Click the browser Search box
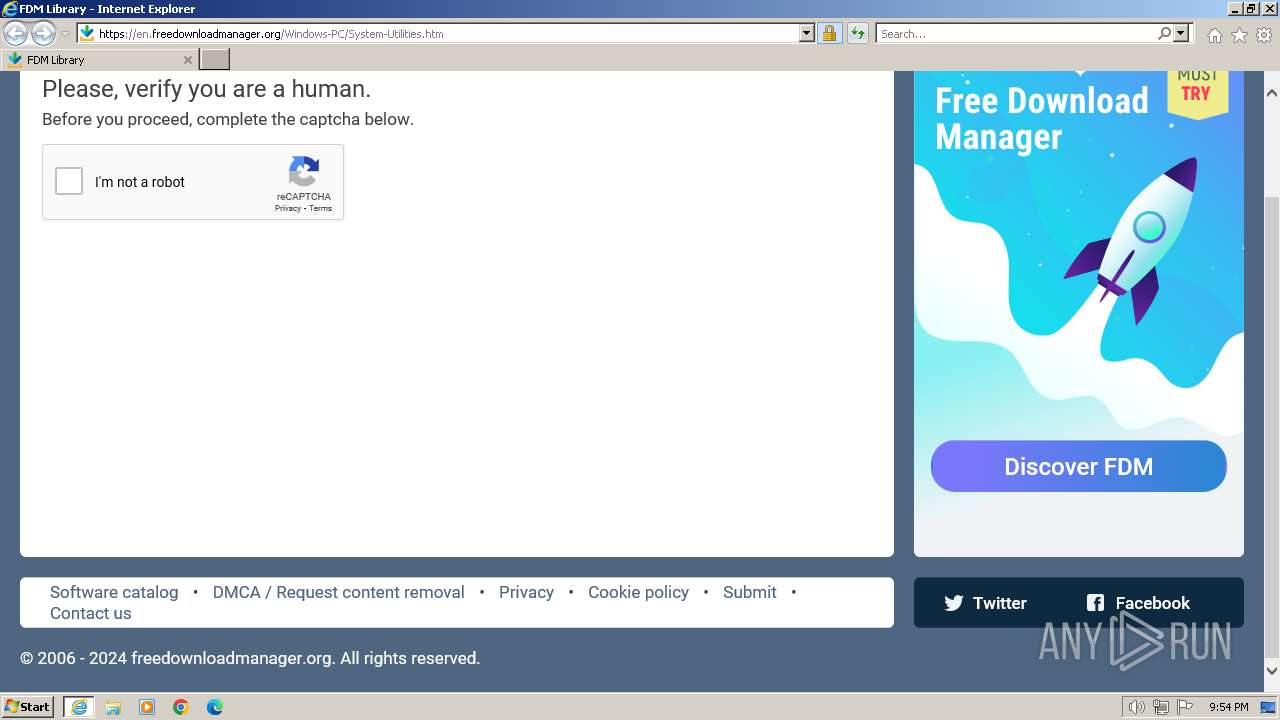This screenshot has height=720, width=1280. 1016,33
